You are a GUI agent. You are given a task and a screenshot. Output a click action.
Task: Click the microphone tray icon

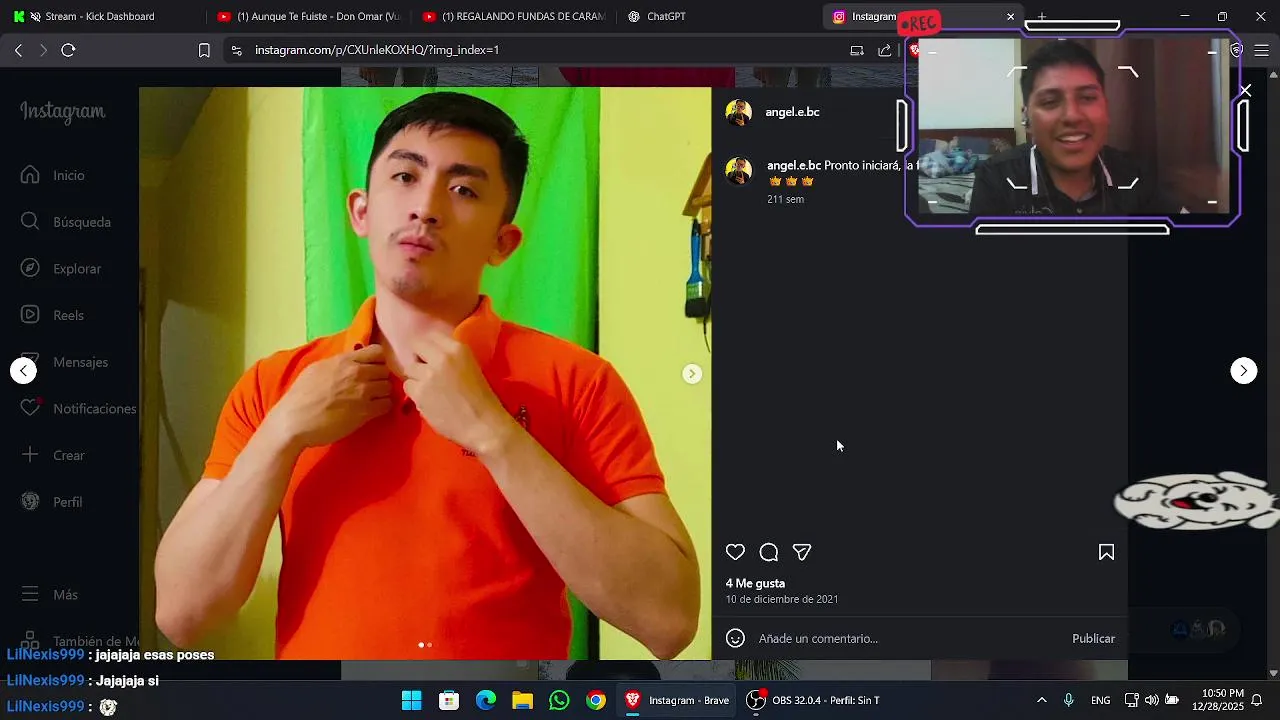click(1069, 700)
